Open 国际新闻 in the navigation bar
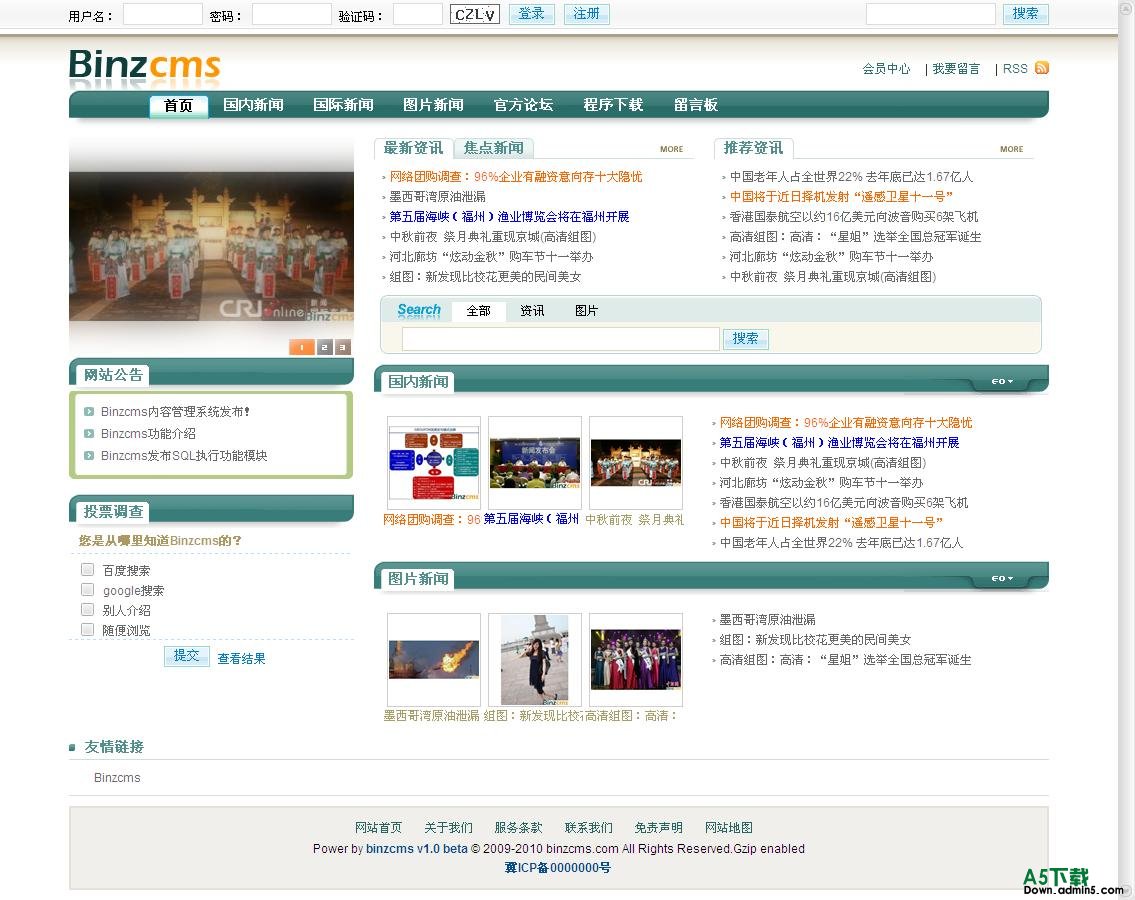 coord(343,105)
